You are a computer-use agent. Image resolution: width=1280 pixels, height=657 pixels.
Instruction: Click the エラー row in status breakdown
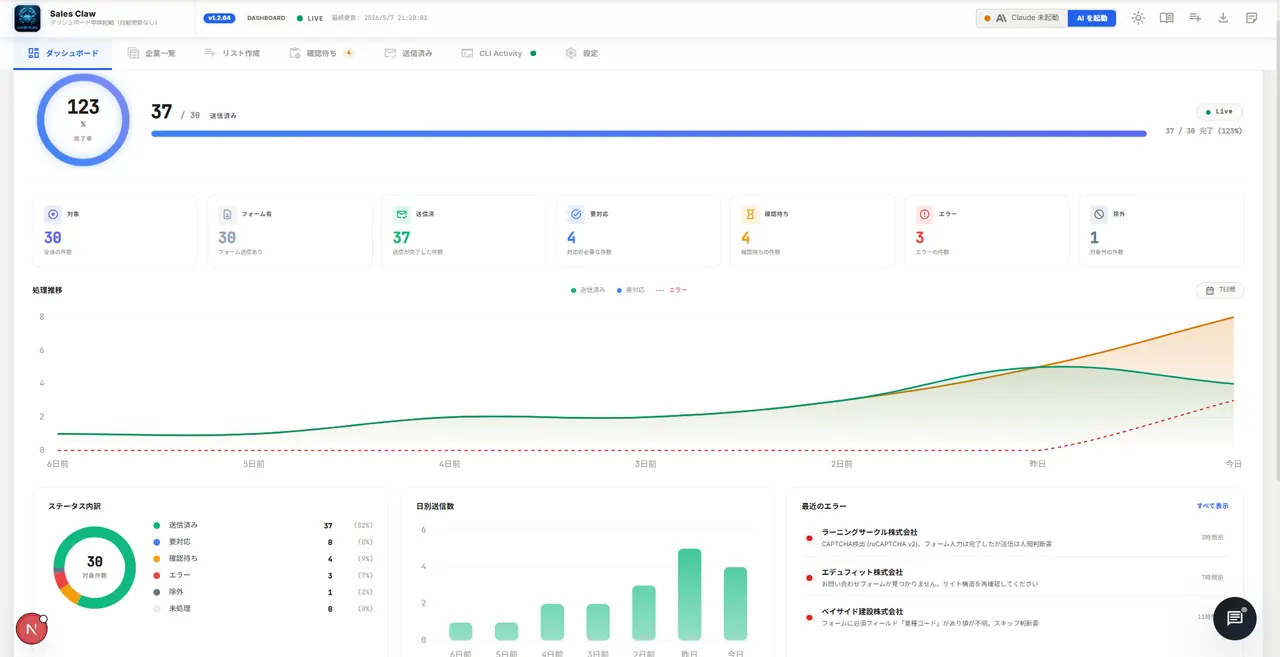point(263,575)
